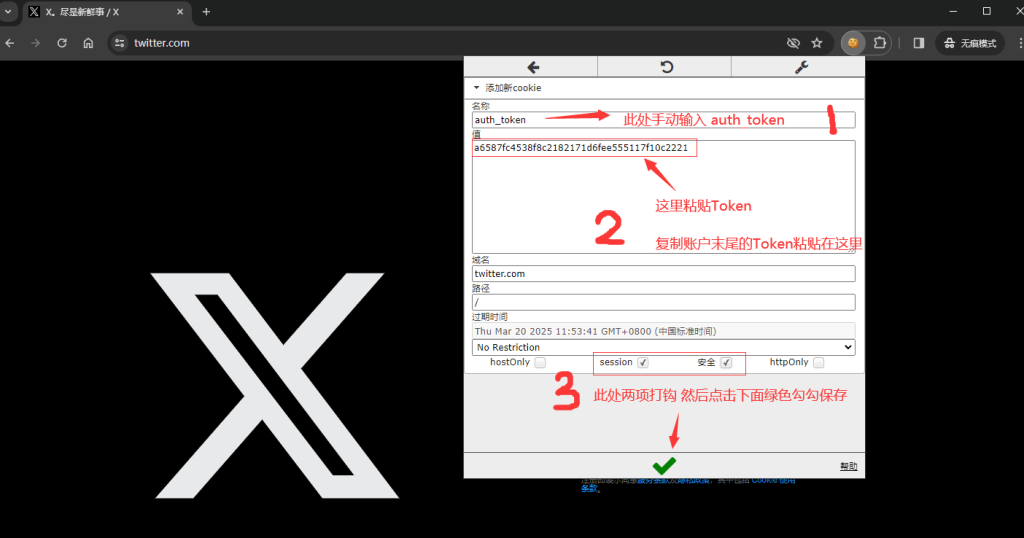Image resolution: width=1024 pixels, height=538 pixels.
Task: Minimize the browser window
Action: click(x=953, y=12)
